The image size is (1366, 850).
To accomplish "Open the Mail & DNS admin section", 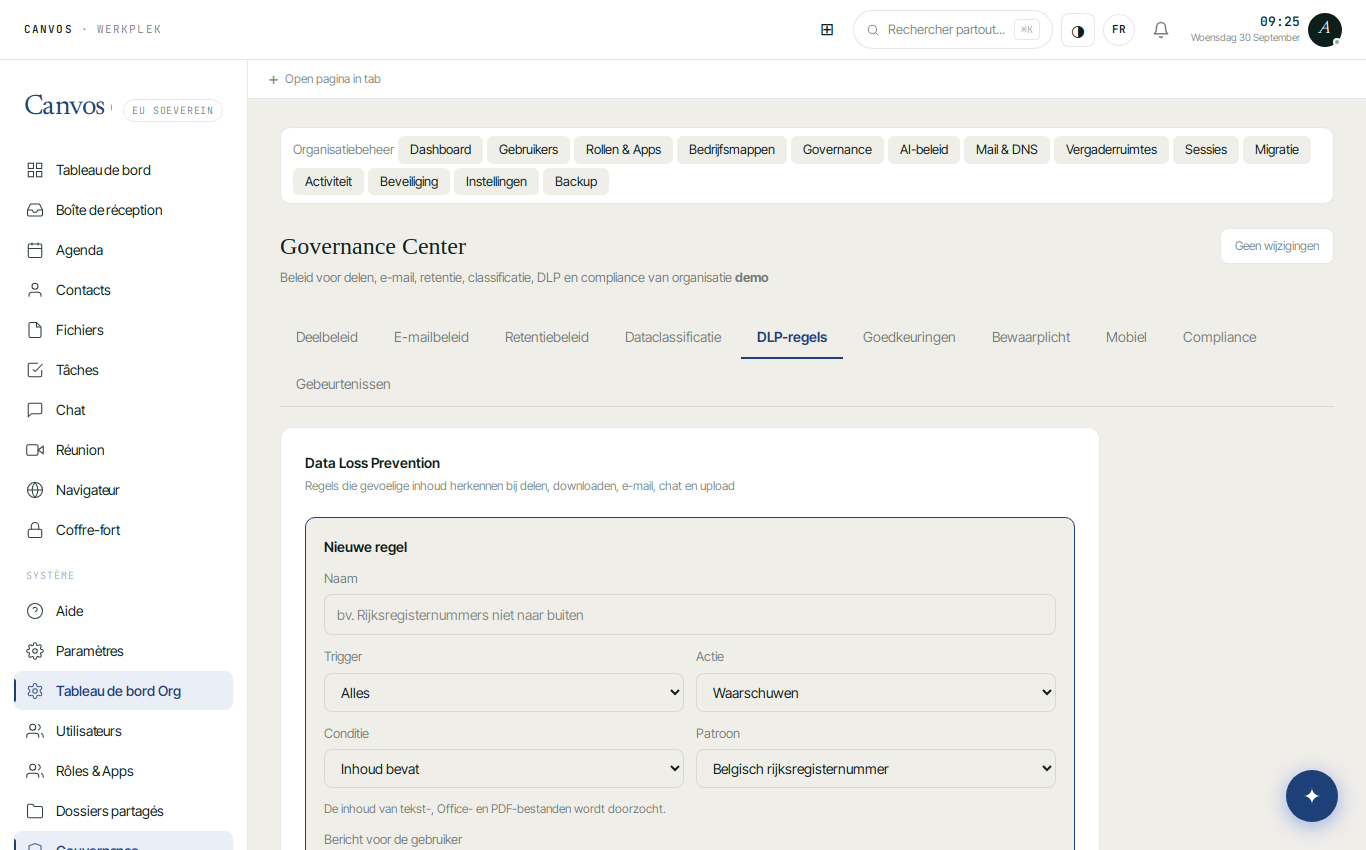I will click(1007, 150).
